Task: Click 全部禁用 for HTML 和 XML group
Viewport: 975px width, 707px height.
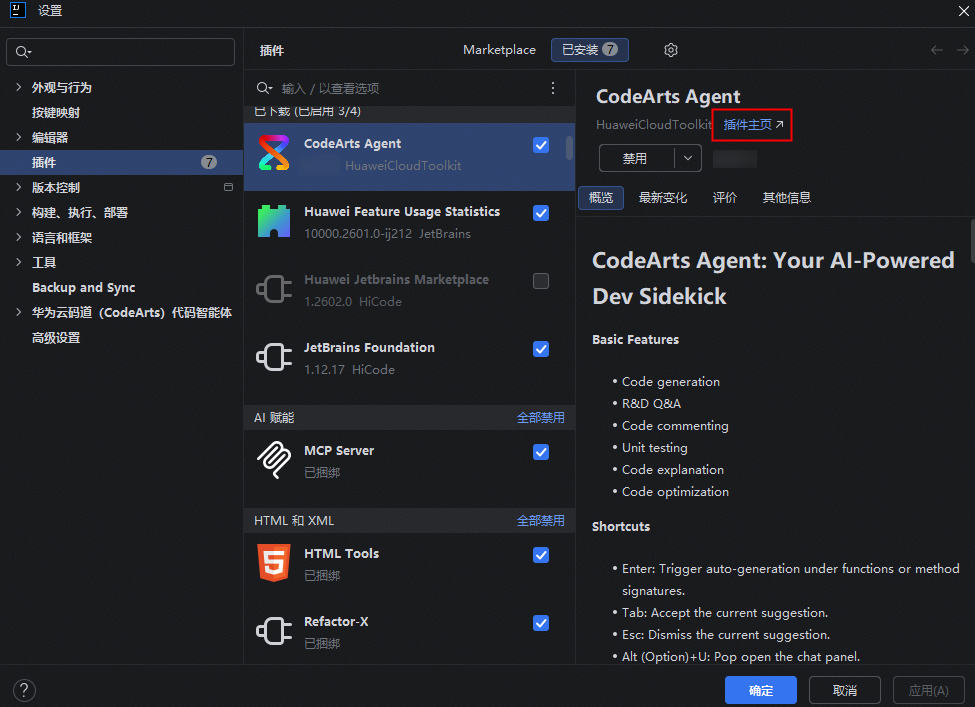Action: tap(541, 520)
